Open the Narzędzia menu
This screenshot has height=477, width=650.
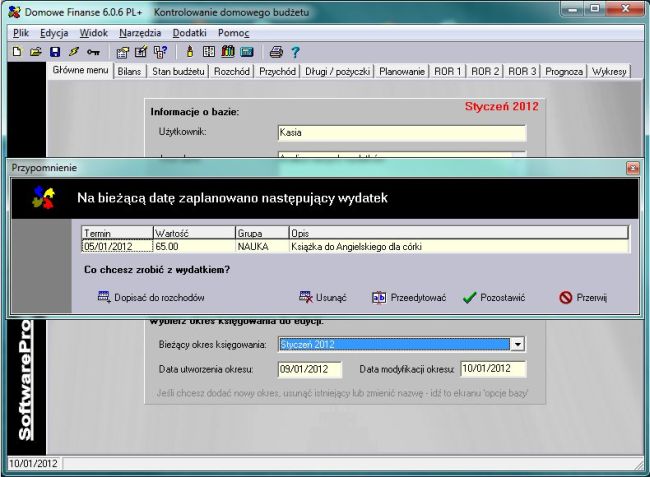click(x=140, y=33)
